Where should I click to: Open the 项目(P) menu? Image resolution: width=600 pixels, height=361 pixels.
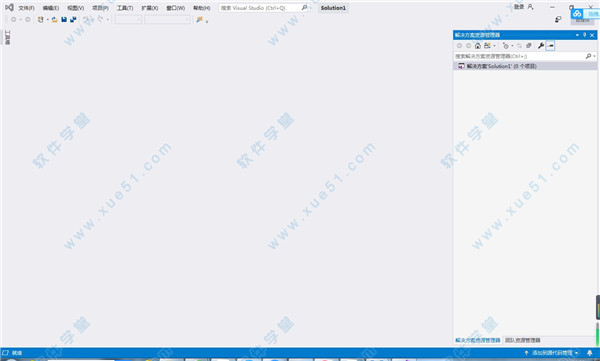coord(100,8)
